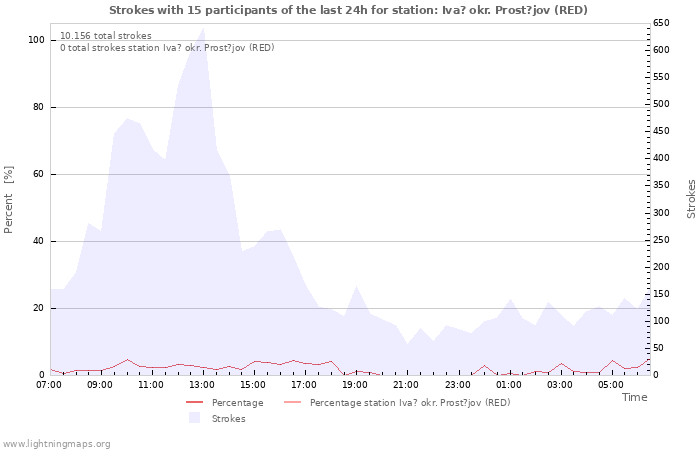This screenshot has width=700, height=450.
Task: Click the 10.156 total strokes text
Action: pyautogui.click(x=106, y=36)
